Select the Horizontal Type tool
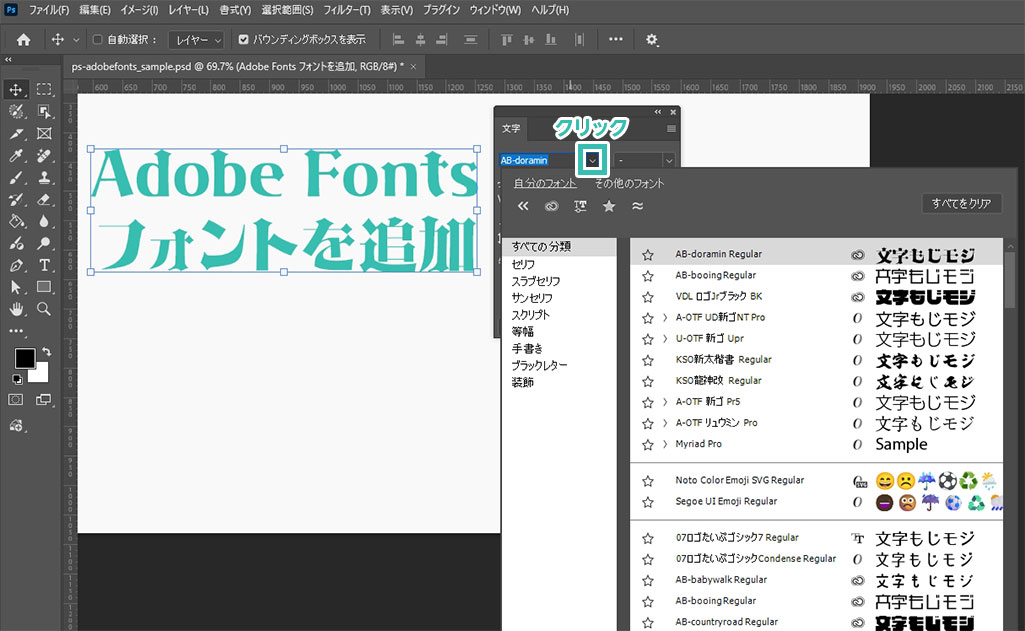This screenshot has width=1025, height=631. pos(44,265)
